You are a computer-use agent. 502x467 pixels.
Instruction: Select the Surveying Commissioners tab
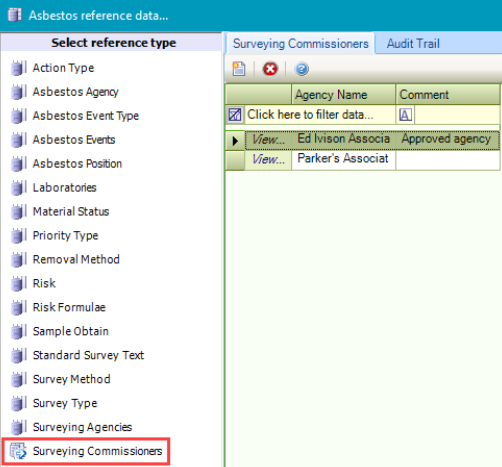pyautogui.click(x=300, y=44)
